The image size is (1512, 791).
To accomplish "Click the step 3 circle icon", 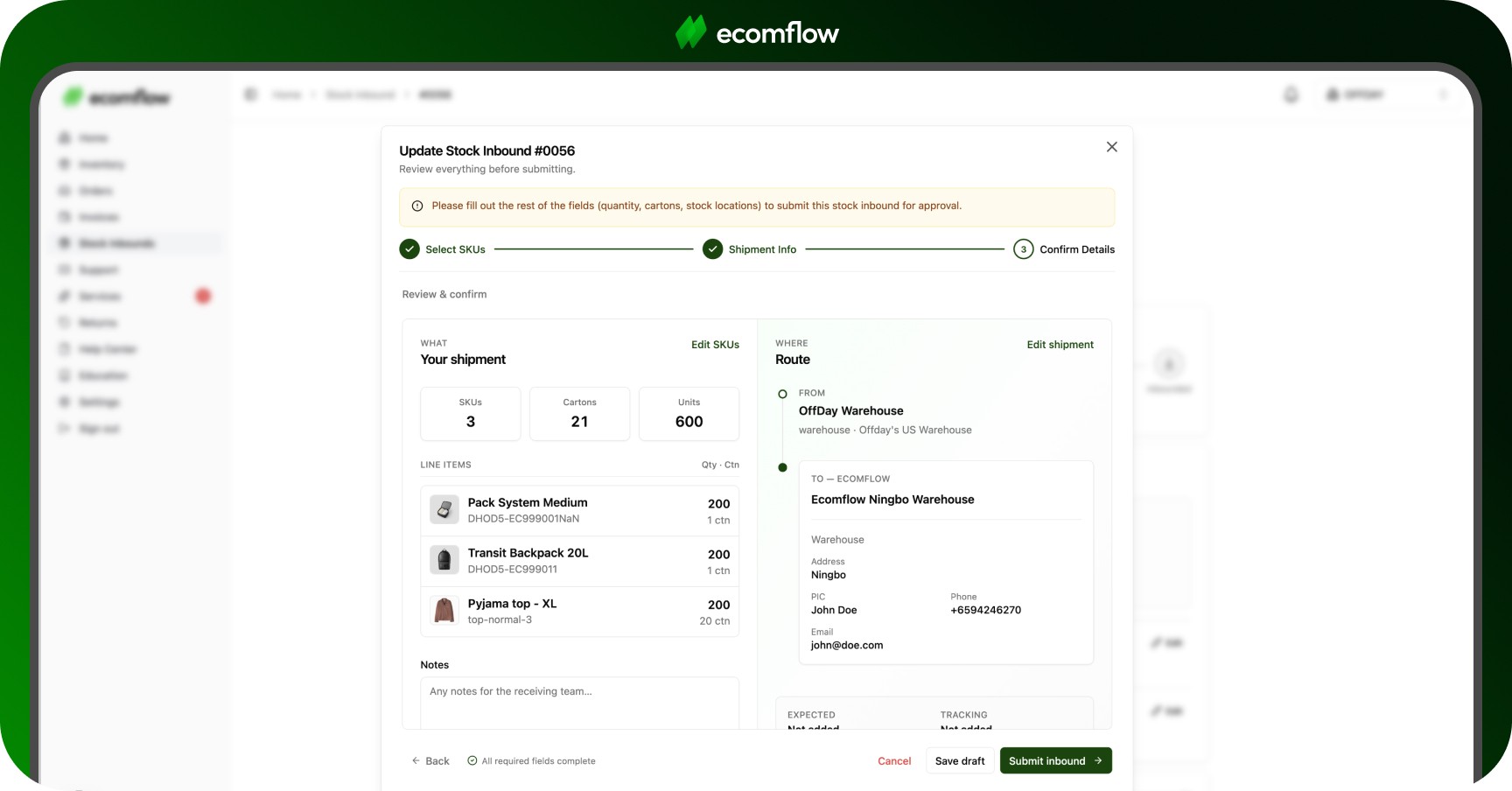I will point(1023,249).
